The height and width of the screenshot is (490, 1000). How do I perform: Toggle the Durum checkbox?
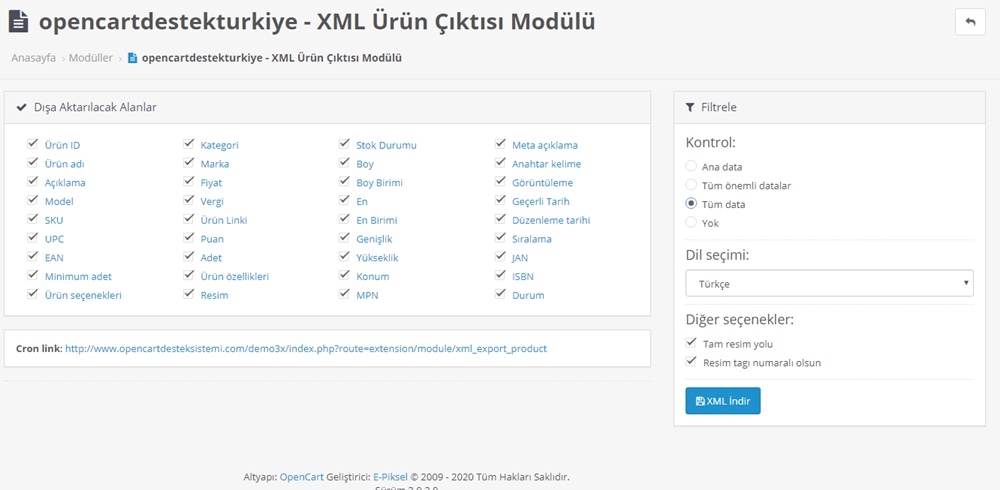coord(501,294)
